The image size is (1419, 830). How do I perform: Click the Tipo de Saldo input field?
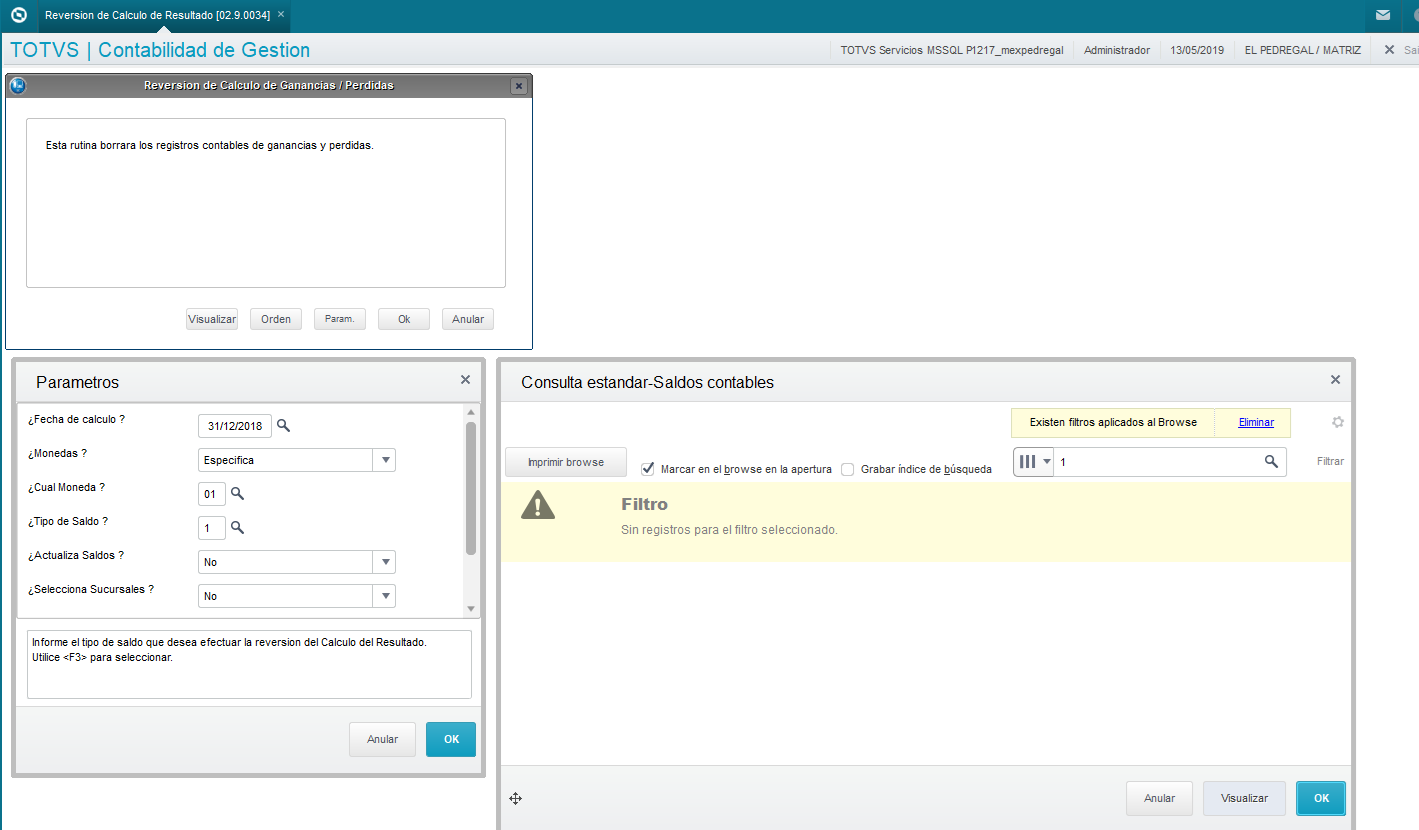click(212, 528)
